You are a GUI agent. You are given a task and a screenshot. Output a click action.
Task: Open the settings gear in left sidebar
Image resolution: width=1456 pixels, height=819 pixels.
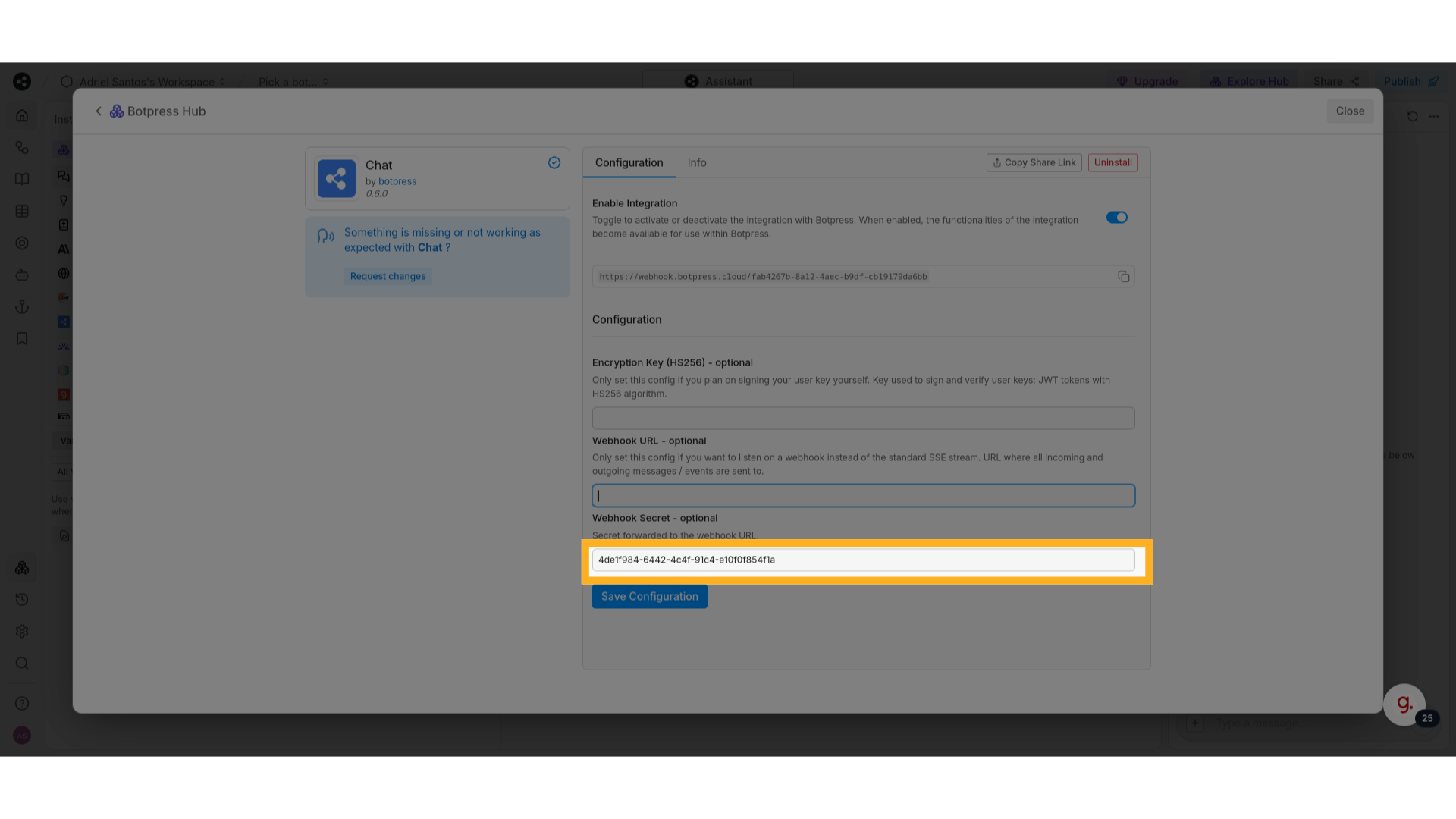22,631
